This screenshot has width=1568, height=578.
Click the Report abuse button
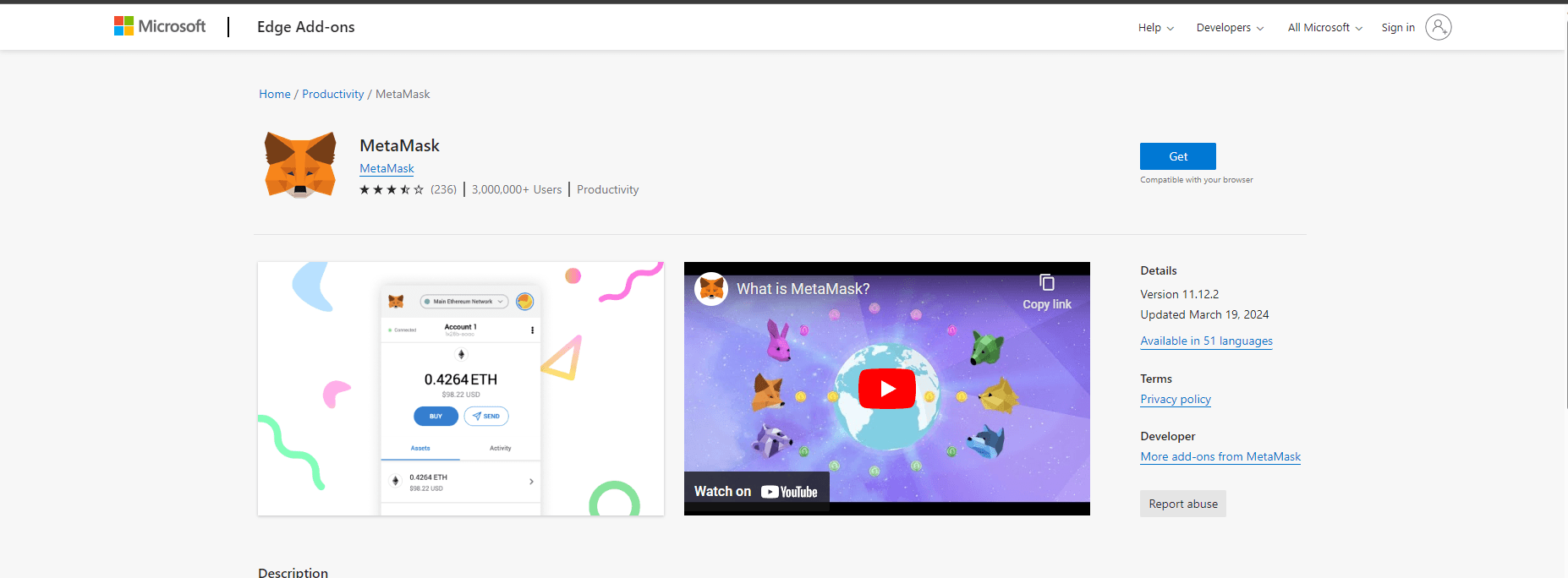point(1183,504)
